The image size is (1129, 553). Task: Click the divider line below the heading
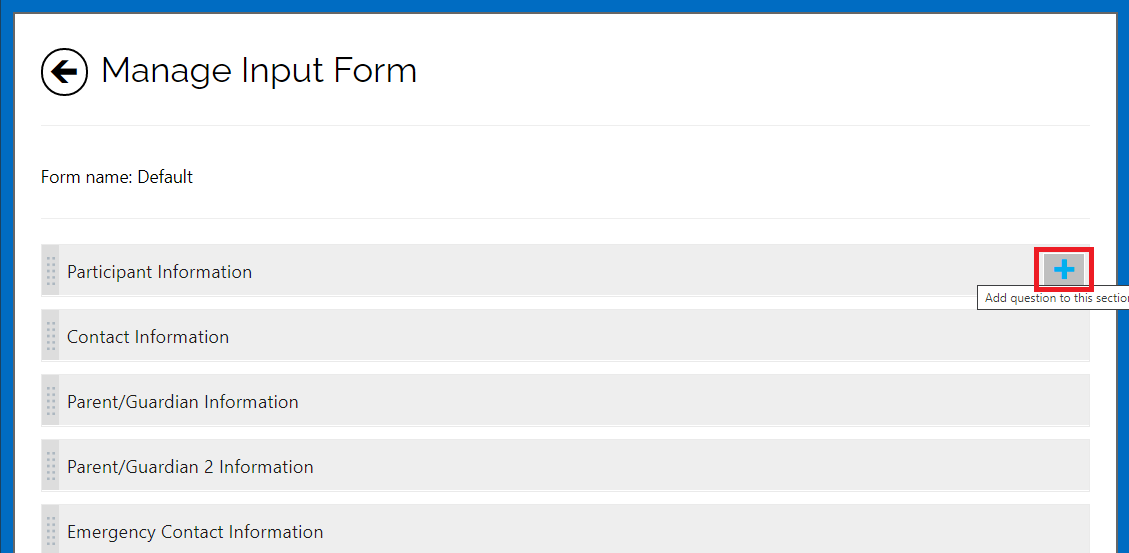pos(565,125)
